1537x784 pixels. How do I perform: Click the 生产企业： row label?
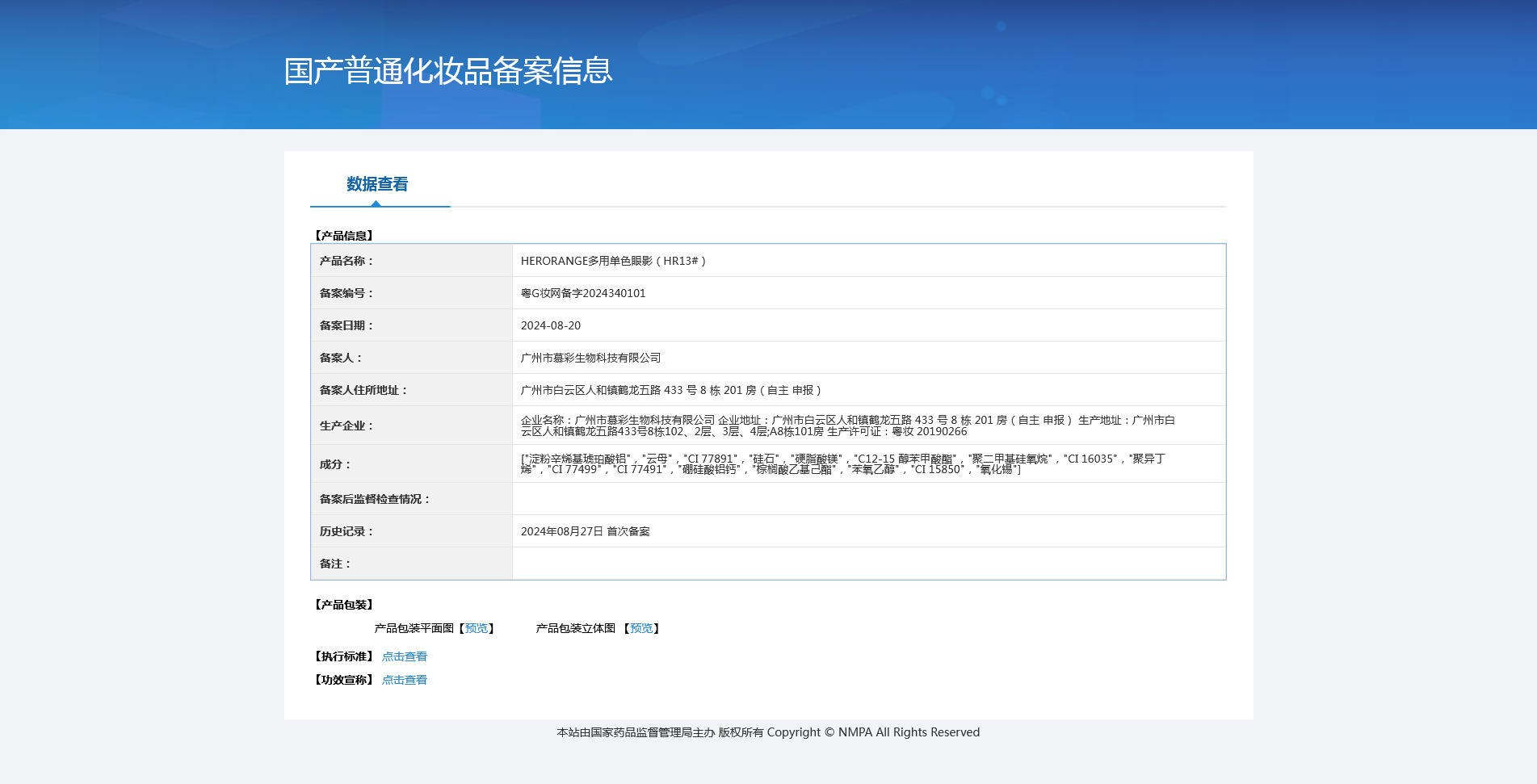346,426
